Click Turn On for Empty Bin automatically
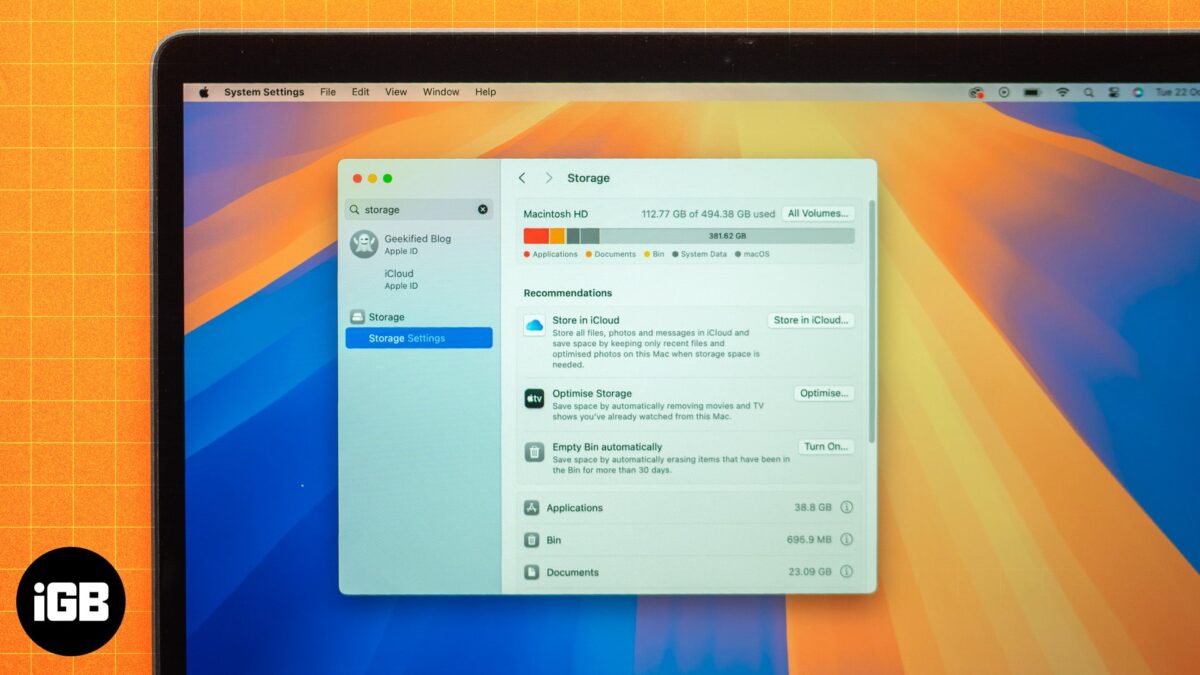 click(x=826, y=447)
